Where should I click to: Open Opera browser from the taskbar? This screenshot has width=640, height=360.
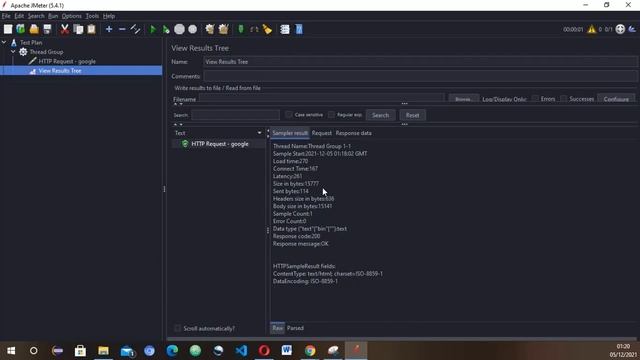tap(264, 350)
